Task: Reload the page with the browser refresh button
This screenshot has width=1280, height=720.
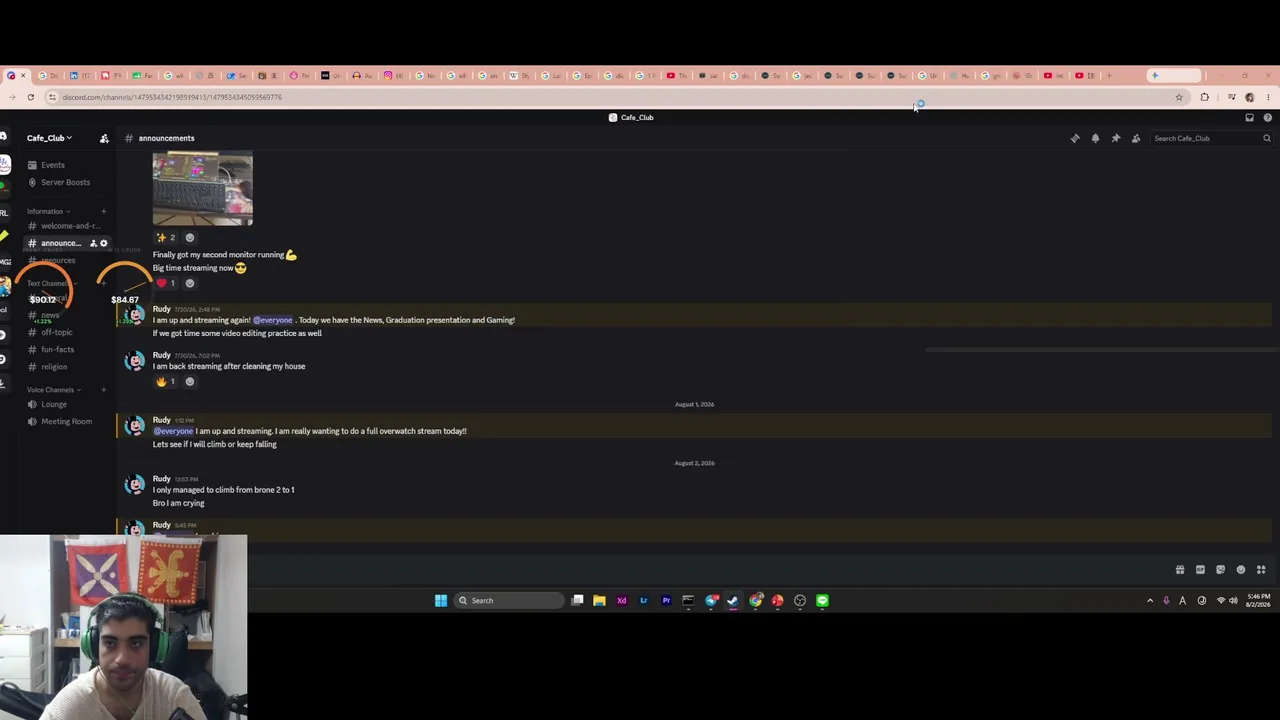Action: coord(31,97)
